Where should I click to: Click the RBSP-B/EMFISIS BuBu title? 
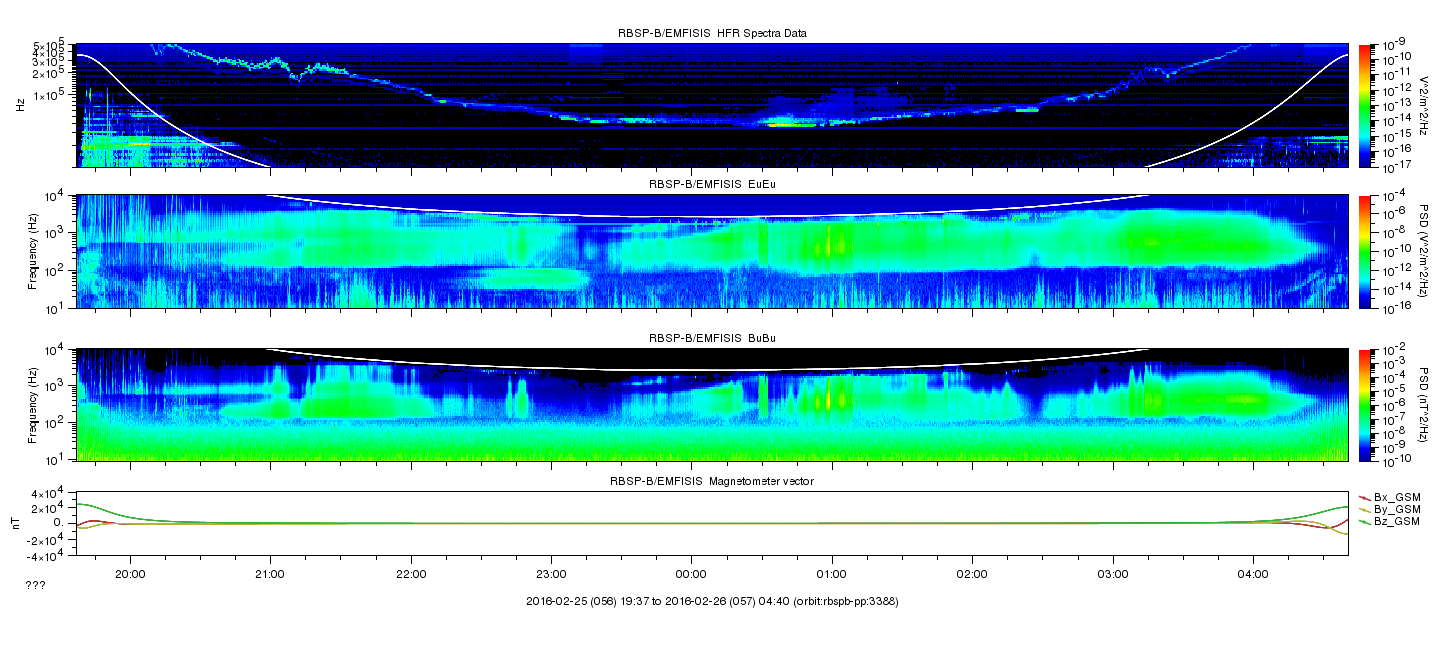[x=712, y=338]
